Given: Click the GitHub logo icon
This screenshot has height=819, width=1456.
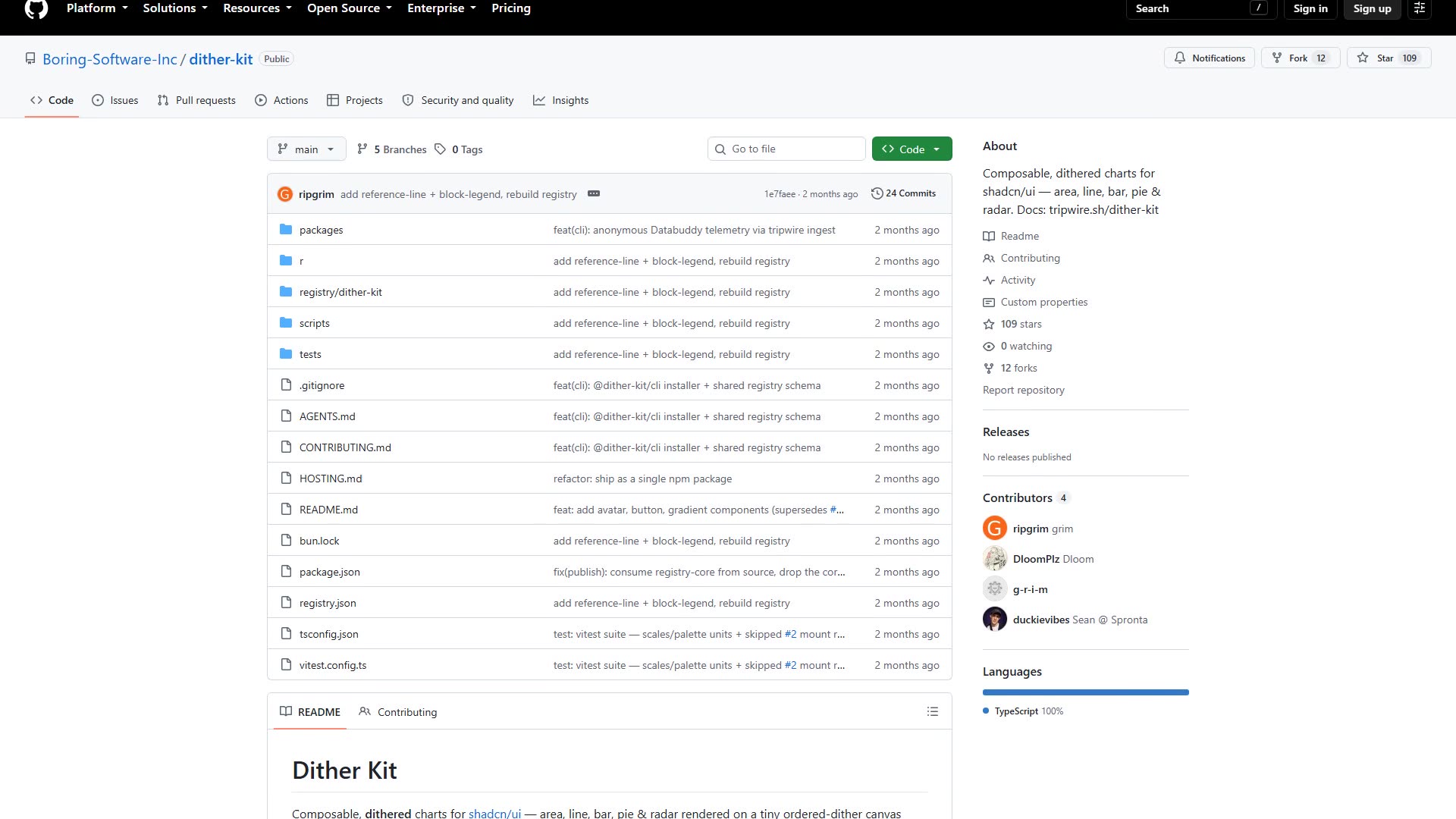Looking at the screenshot, I should (36, 8).
